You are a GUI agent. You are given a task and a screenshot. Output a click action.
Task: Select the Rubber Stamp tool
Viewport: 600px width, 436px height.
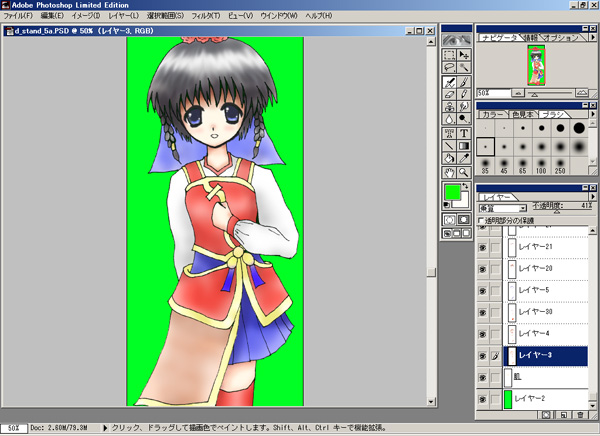(449, 106)
